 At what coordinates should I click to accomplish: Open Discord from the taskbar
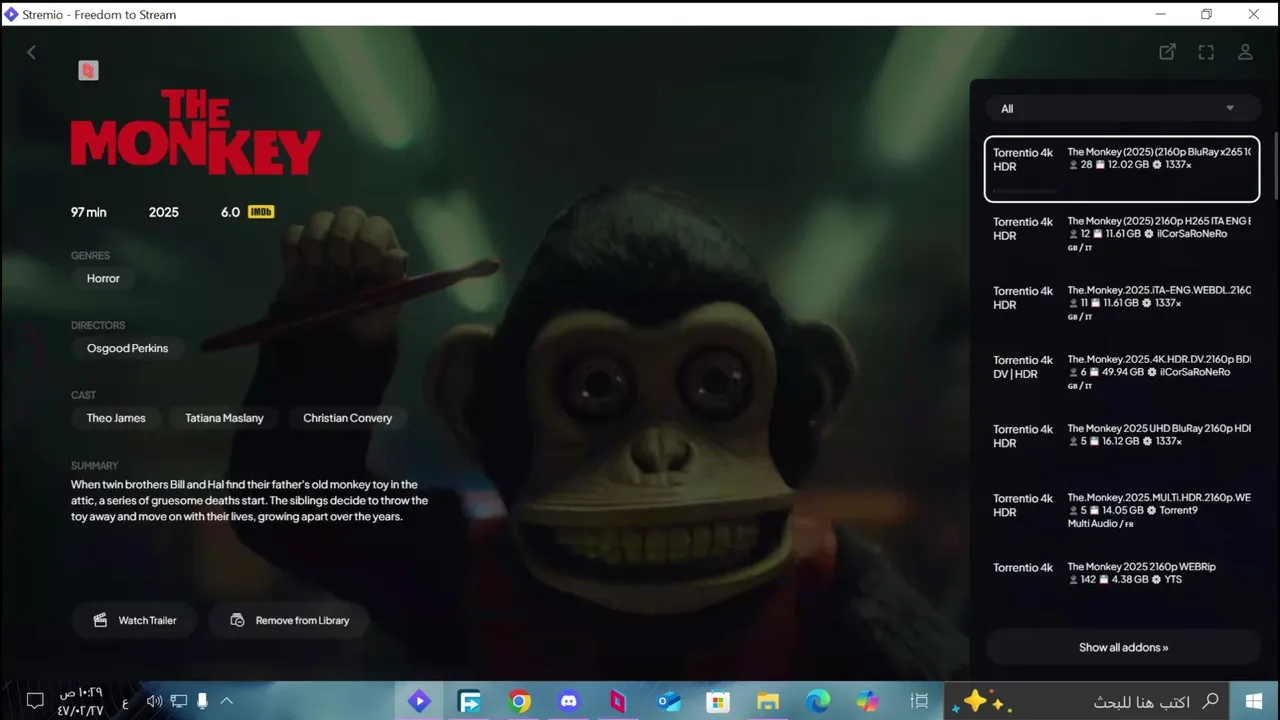(x=569, y=701)
